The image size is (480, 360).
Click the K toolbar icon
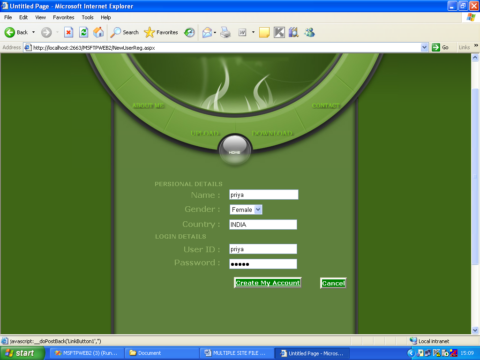tap(279, 32)
